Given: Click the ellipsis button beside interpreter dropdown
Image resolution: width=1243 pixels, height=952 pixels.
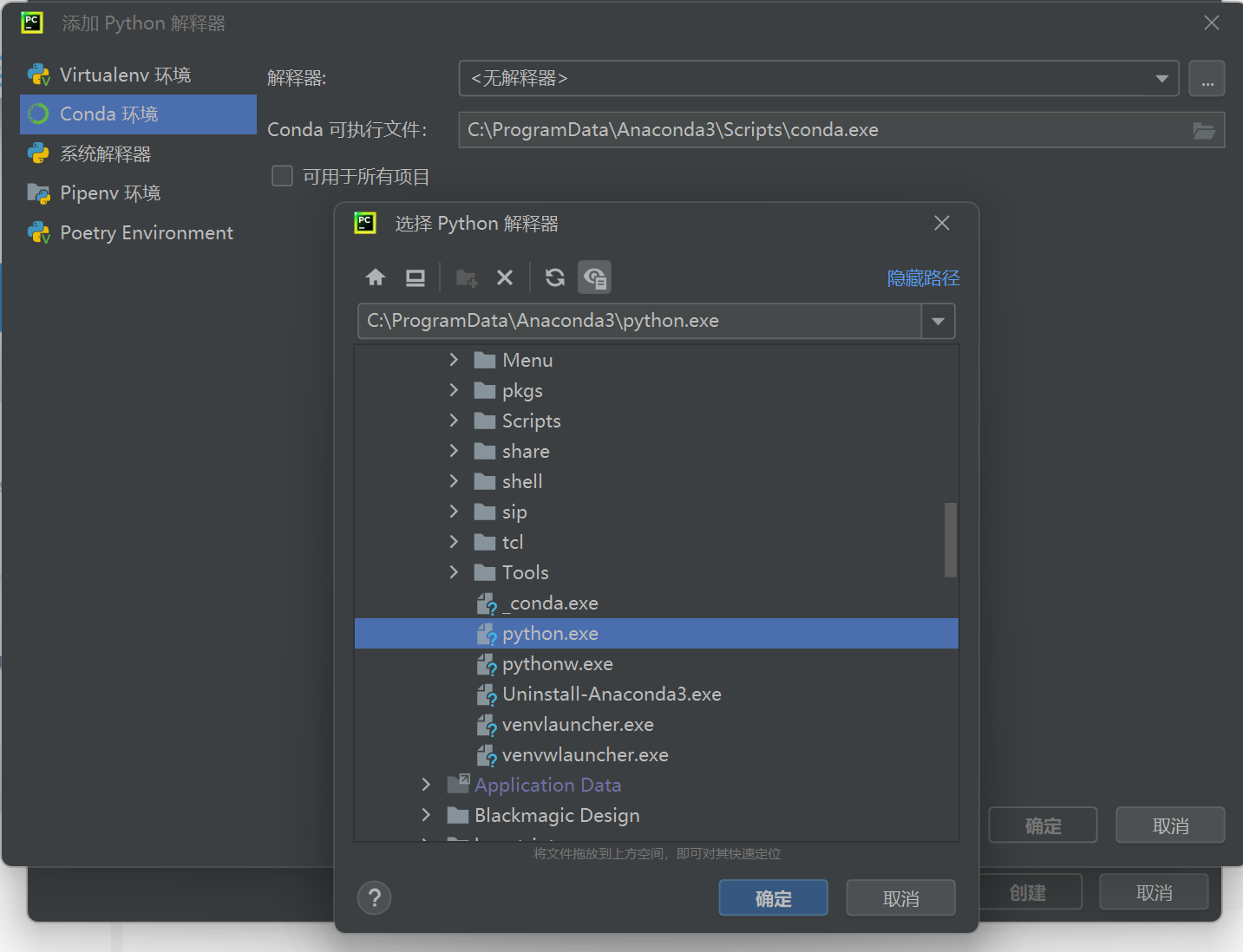Looking at the screenshot, I should coord(1207,79).
